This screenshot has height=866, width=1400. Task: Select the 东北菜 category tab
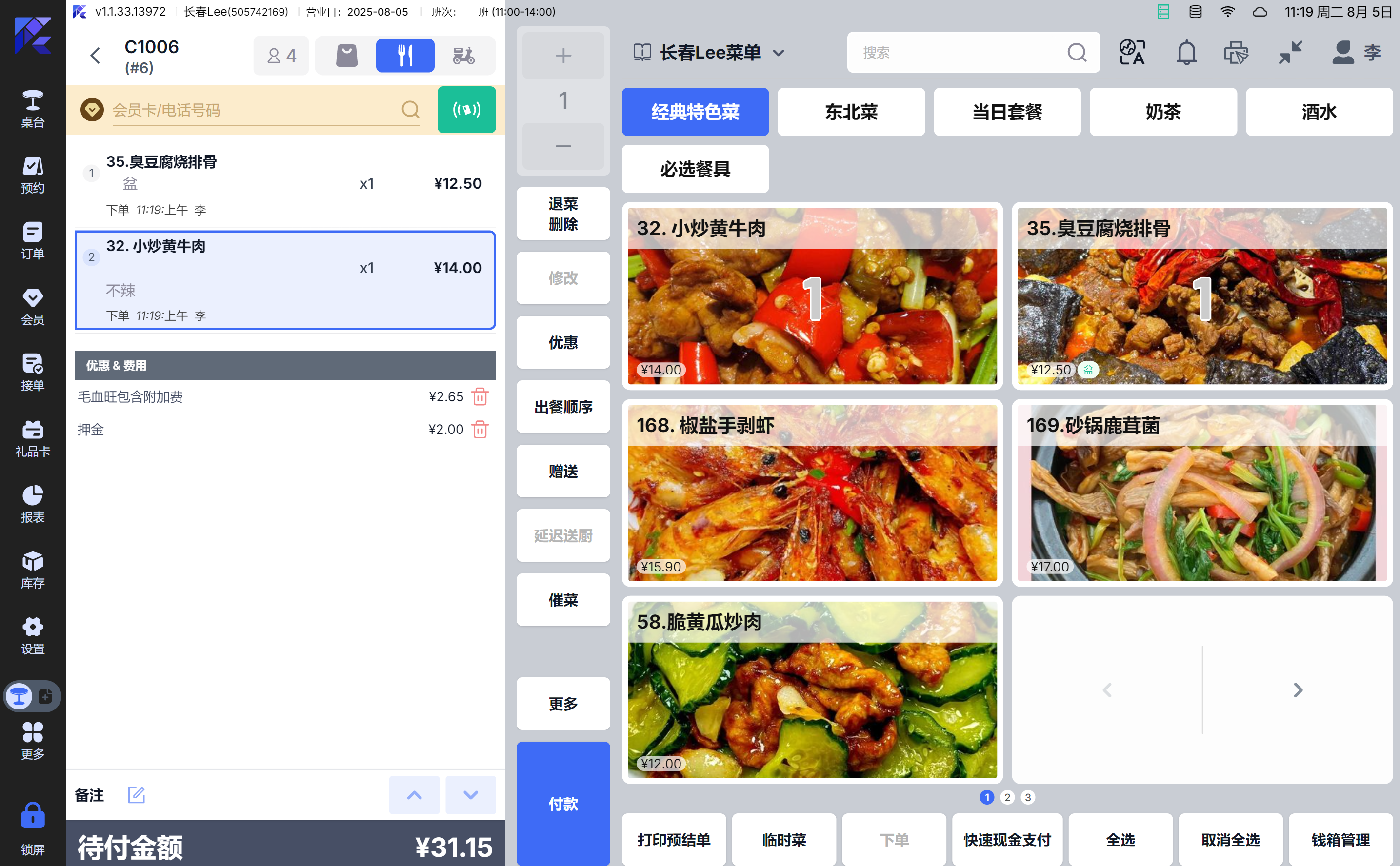tap(851, 112)
